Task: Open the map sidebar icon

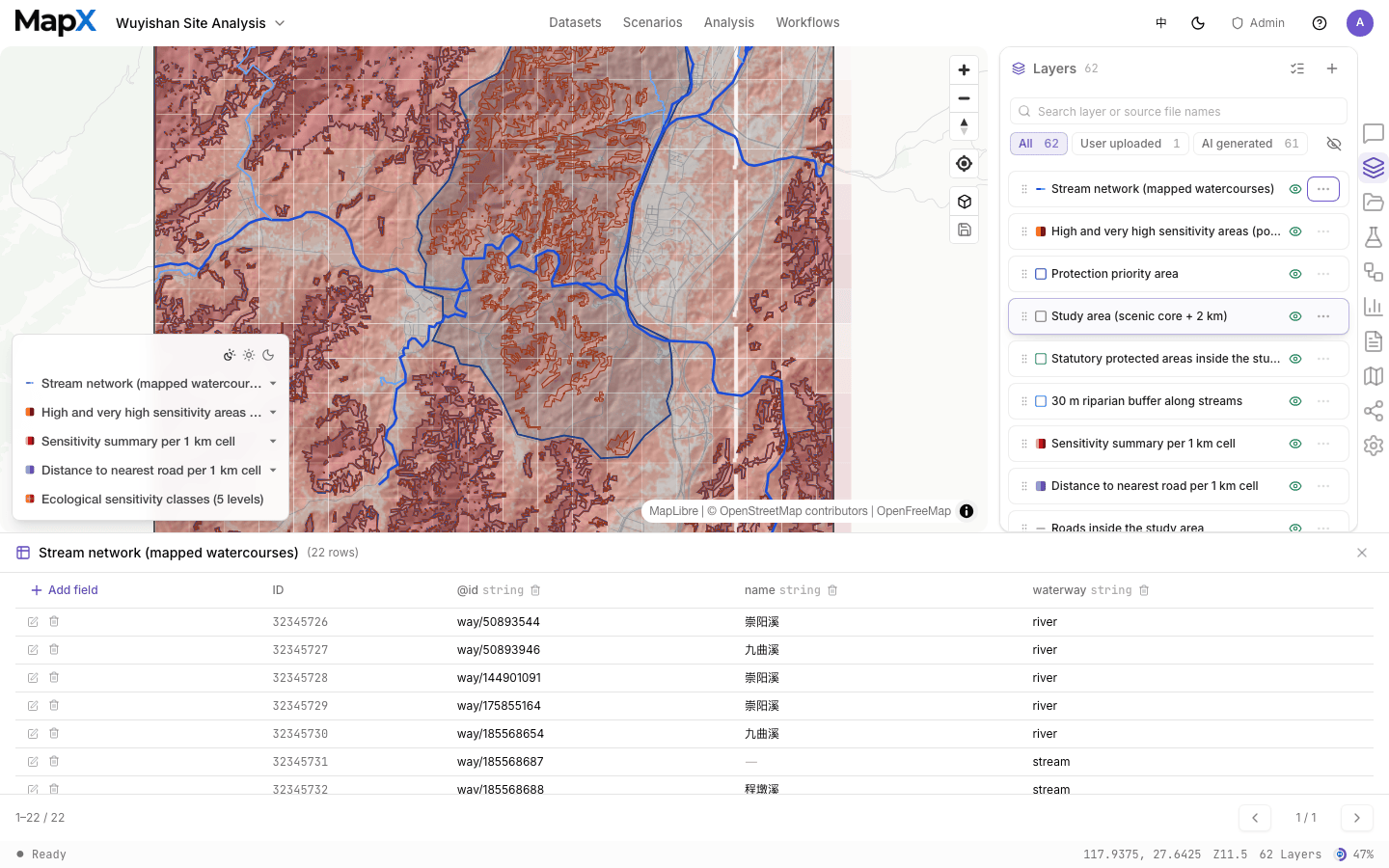Action: 1374,376
